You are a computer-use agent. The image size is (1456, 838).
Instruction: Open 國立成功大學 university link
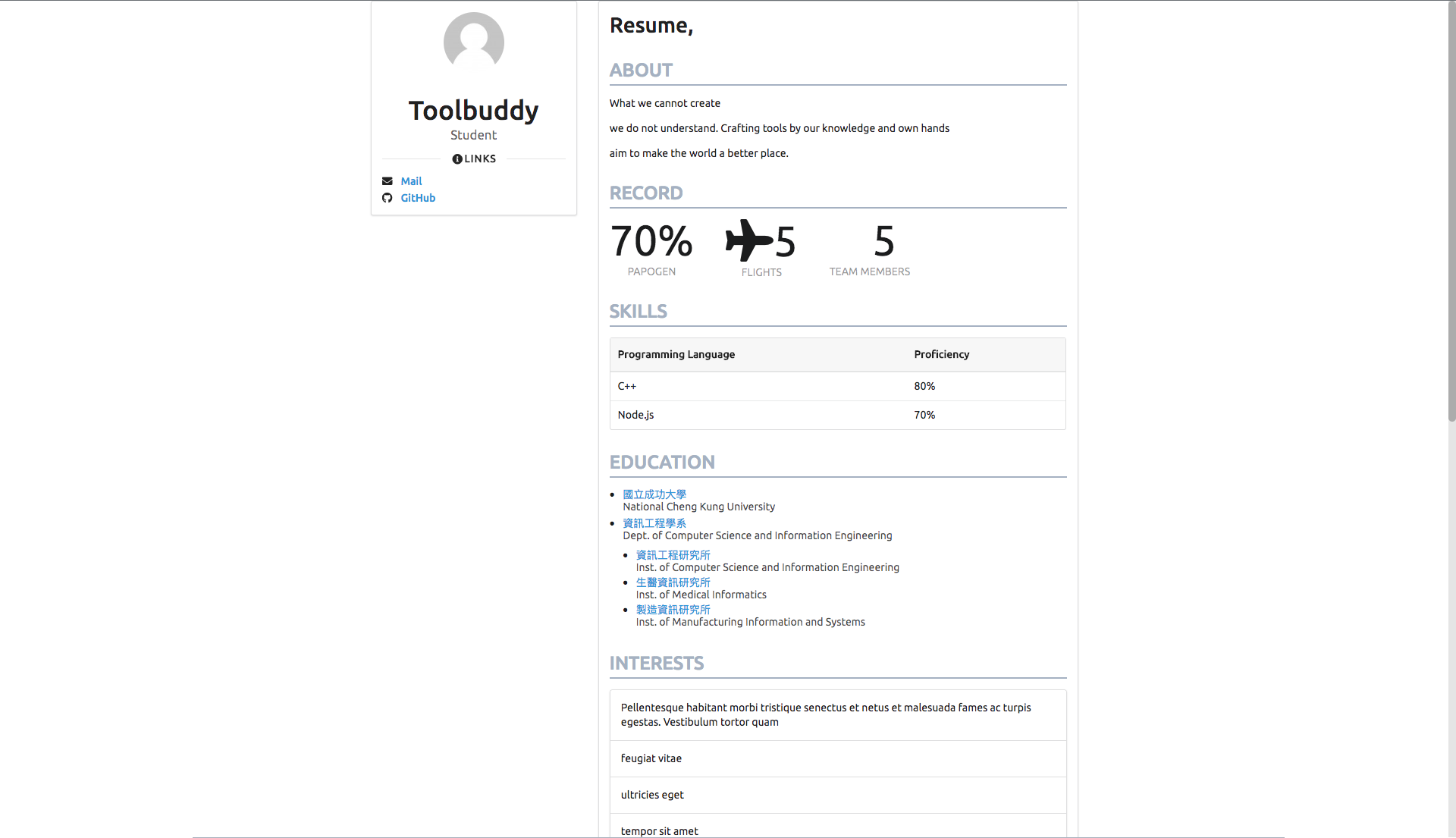click(x=654, y=494)
